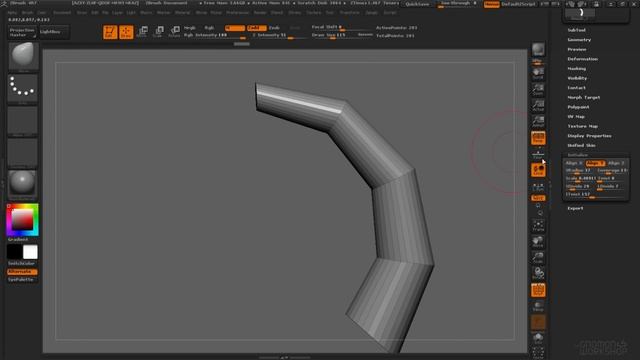Viewport: 640px width, 360px height.
Task: Toggle Solo mode button
Action: pos(538,338)
